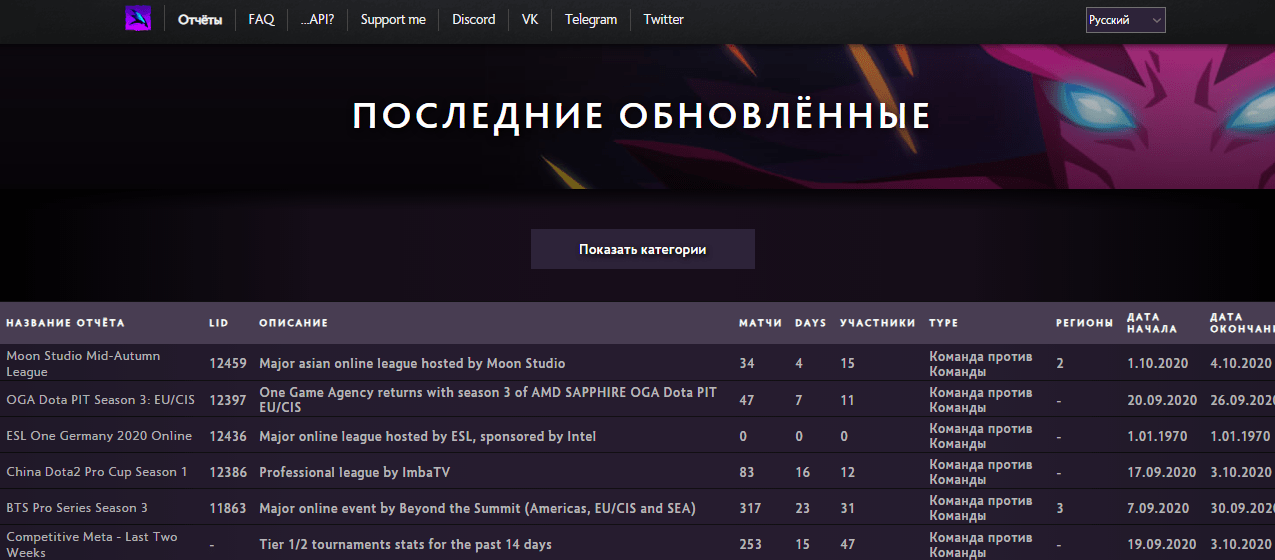1275x560 pixels.
Task: Click description 'Major online league hosted by ESL'
Action: pos(428,436)
